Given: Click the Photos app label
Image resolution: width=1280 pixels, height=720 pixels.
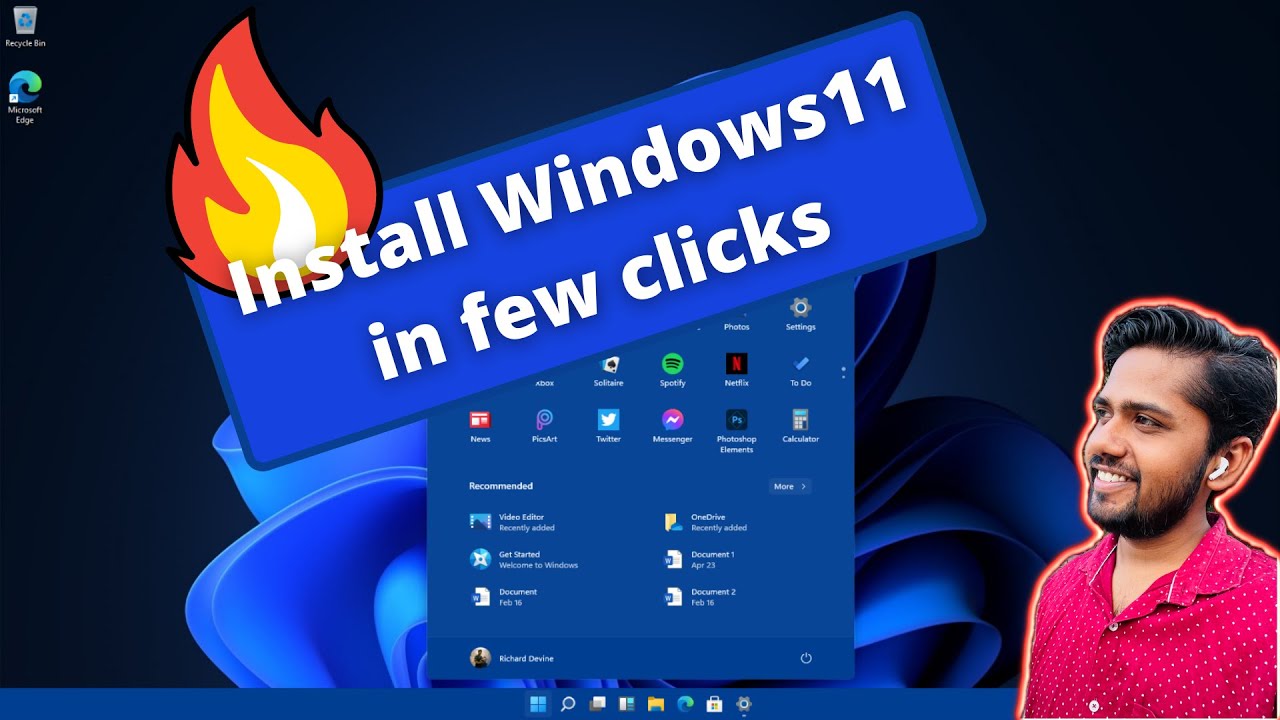Looking at the screenshot, I should click(x=736, y=327).
